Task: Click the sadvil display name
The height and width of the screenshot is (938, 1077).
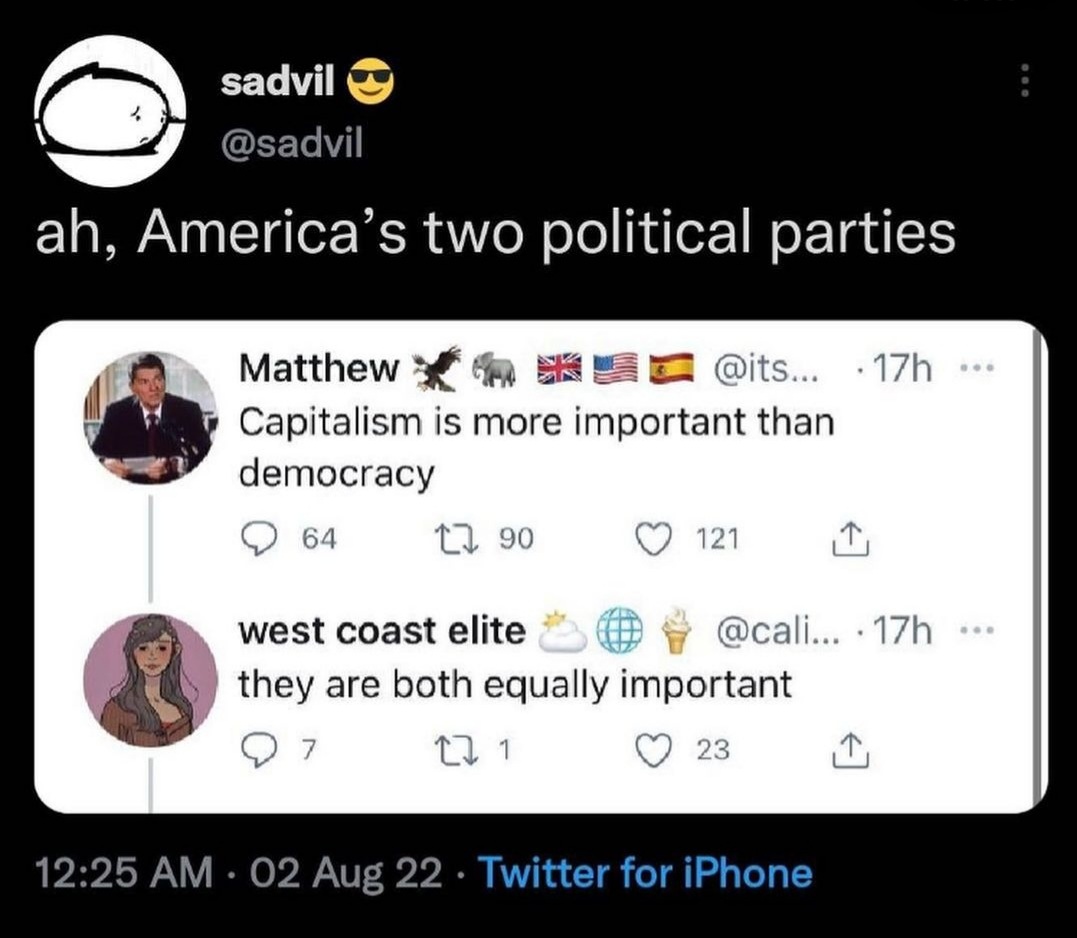Action: point(278,84)
